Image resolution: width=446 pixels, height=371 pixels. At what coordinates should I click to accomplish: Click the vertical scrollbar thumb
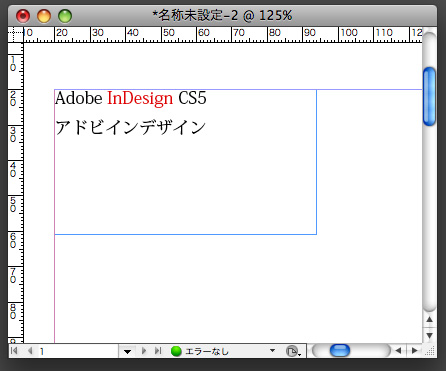(429, 96)
